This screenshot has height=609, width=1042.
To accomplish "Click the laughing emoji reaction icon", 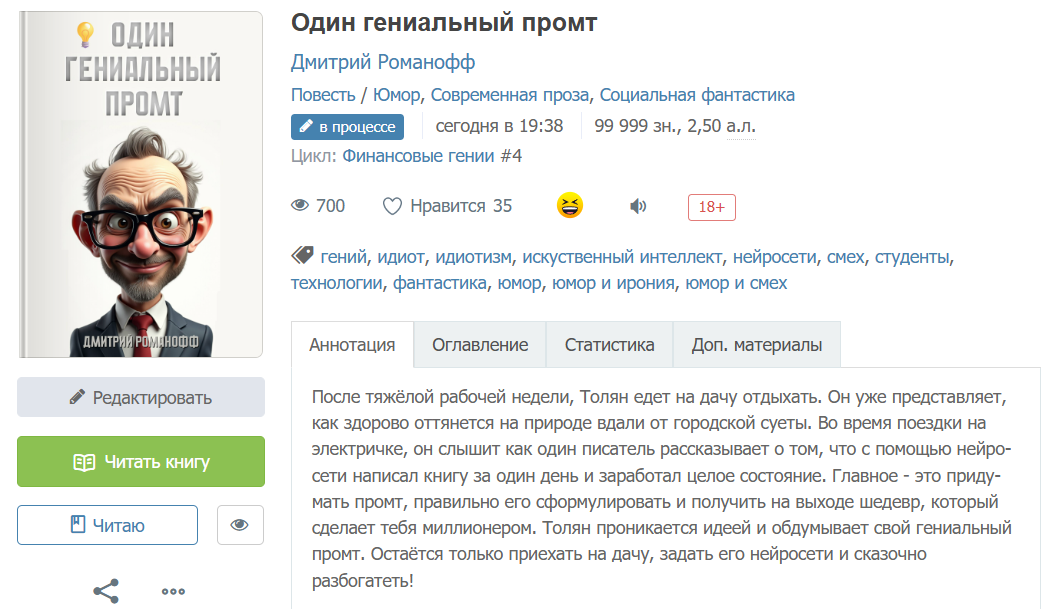I will (570, 206).
